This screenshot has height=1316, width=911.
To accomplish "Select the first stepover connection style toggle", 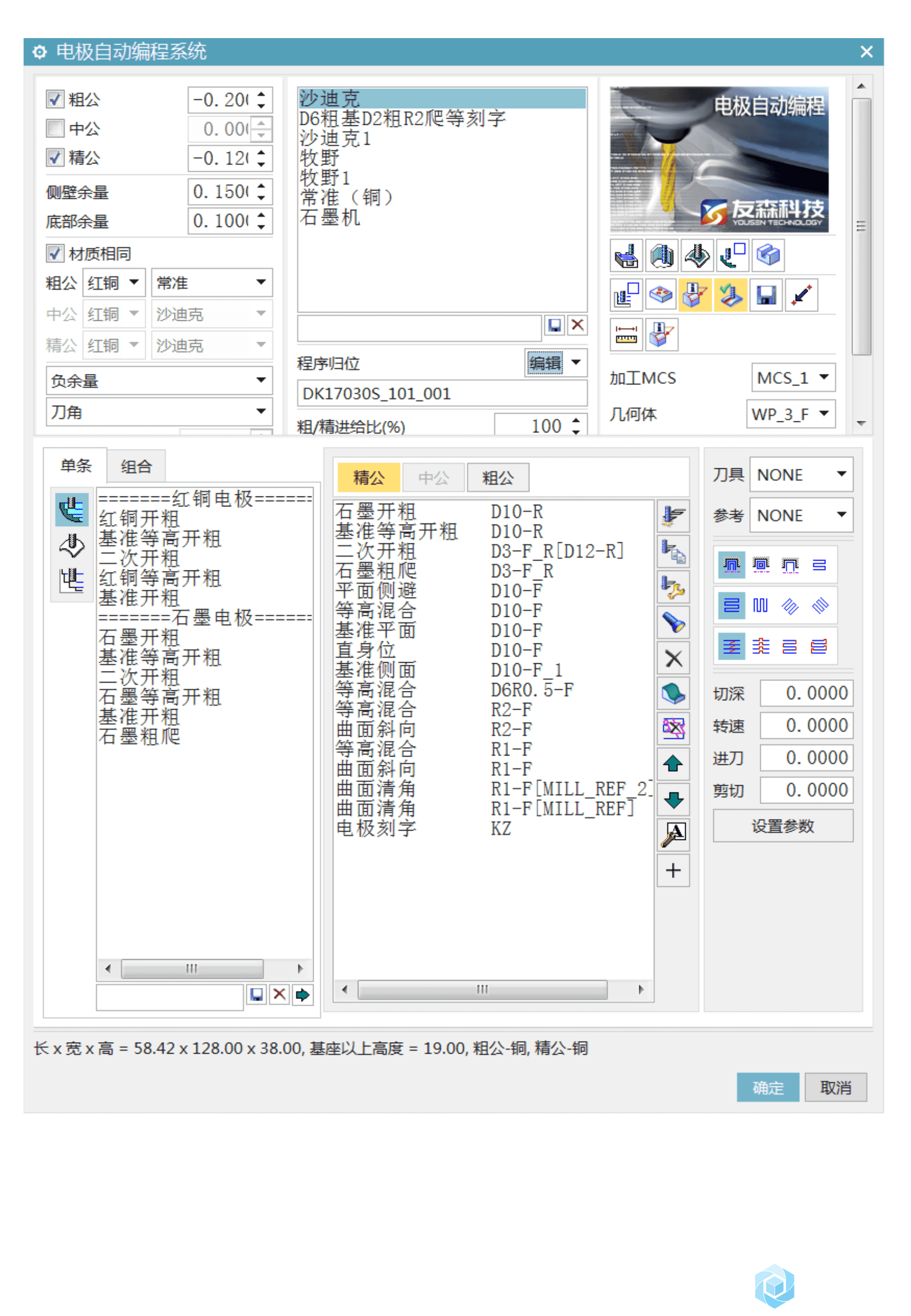I will point(732,646).
